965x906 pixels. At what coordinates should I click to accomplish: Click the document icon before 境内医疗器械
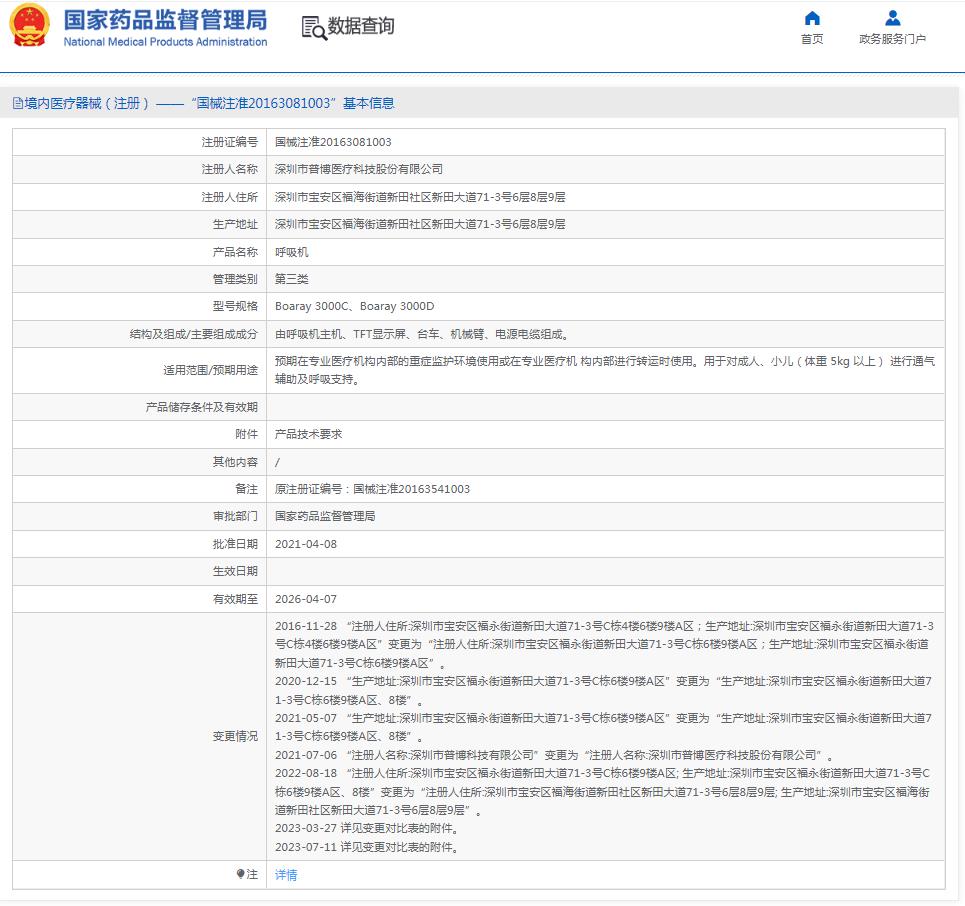(17, 103)
